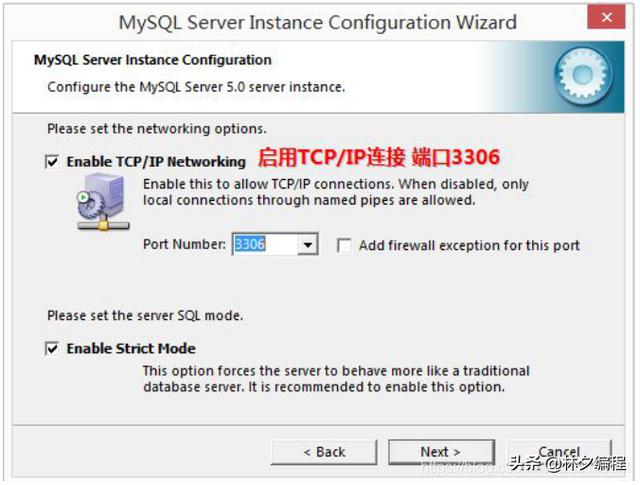Click the Port Number label

[184, 245]
